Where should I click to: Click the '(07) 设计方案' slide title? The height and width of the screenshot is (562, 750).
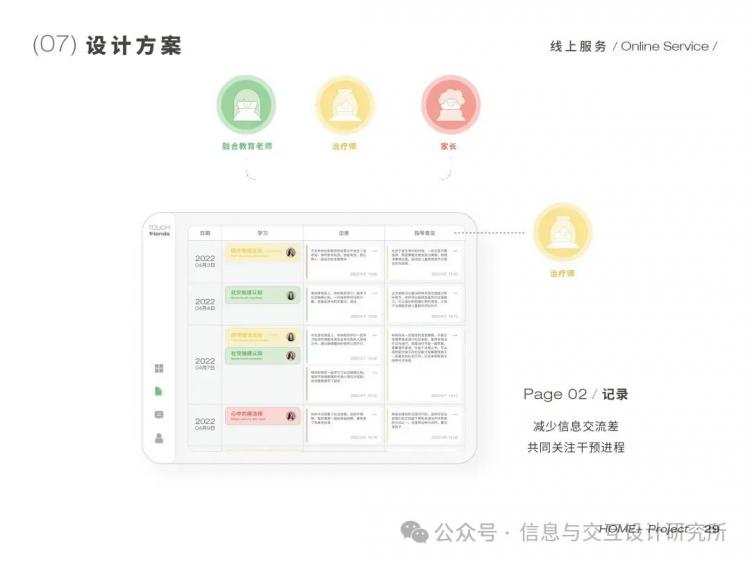107,45
